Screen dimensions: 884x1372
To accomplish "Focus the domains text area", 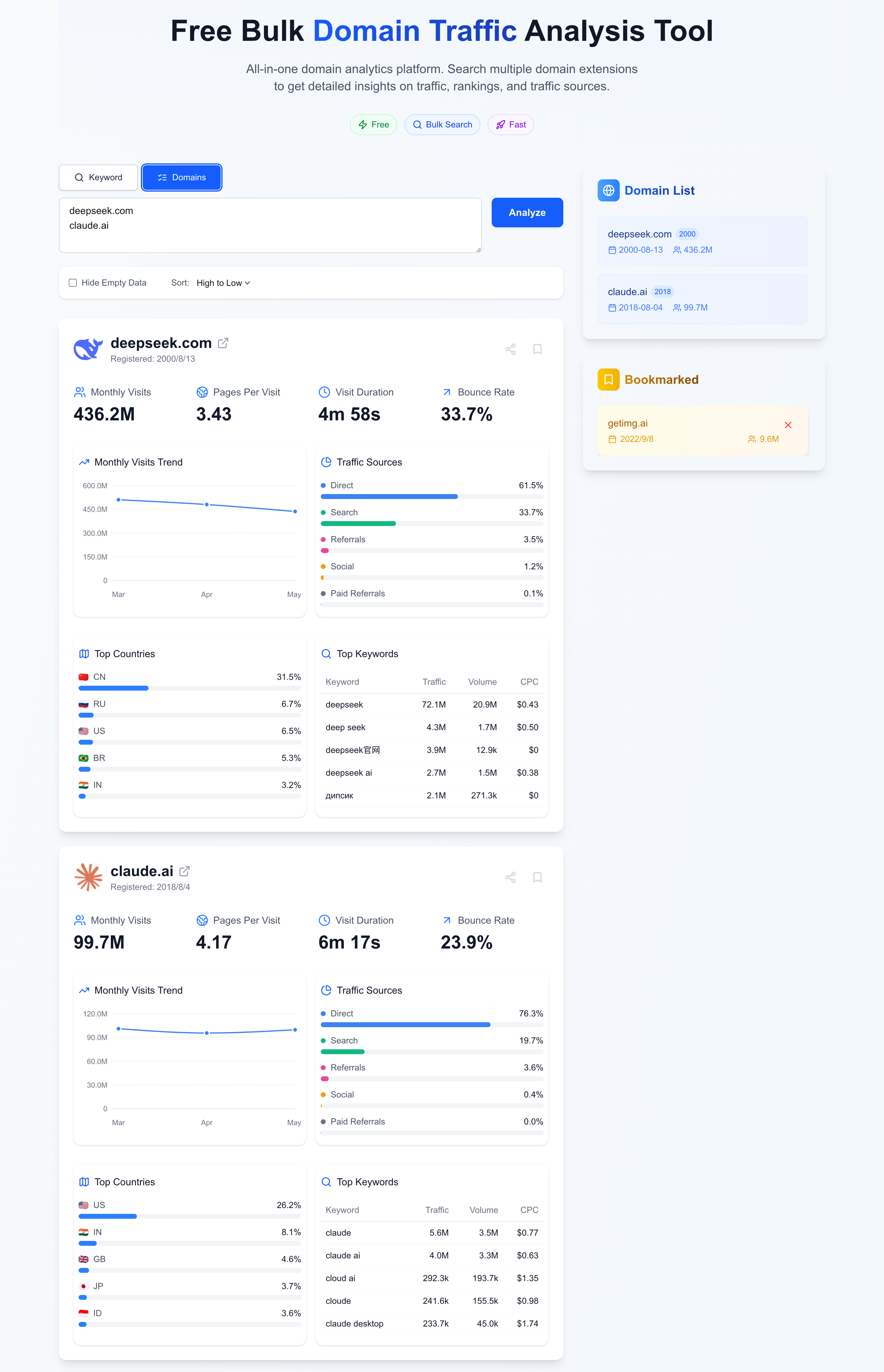I will (270, 225).
